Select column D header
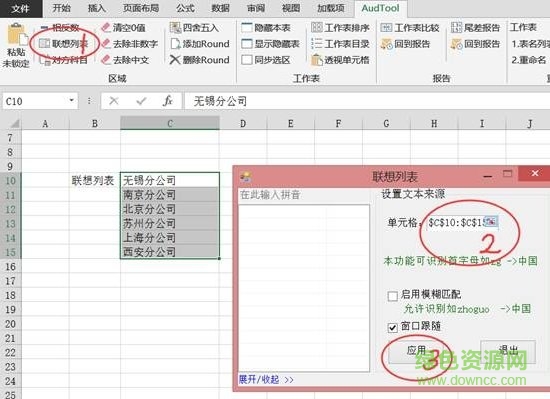The height and width of the screenshot is (399, 550). coord(243,123)
